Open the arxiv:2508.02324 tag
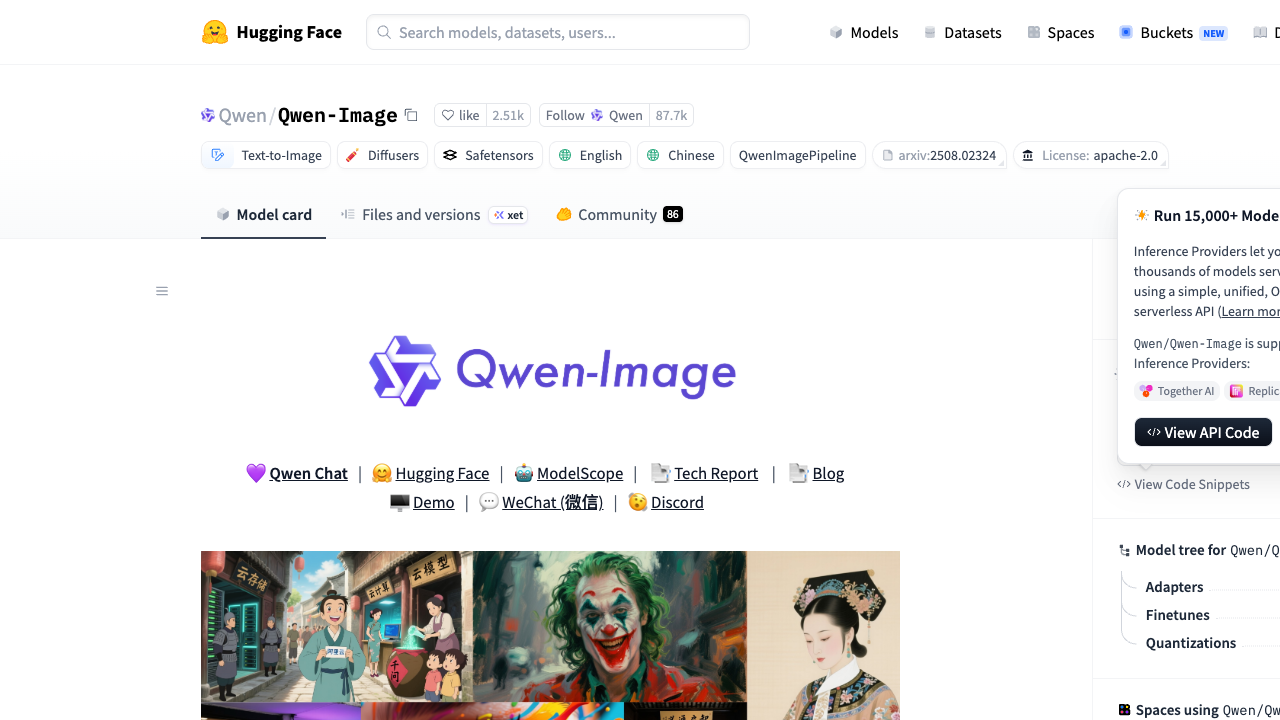Viewport: 1280px width, 720px height. click(939, 155)
